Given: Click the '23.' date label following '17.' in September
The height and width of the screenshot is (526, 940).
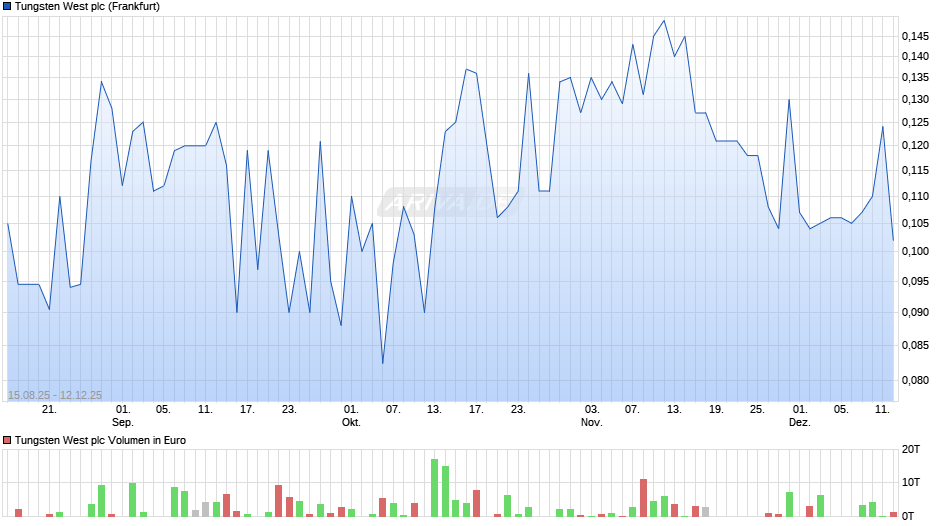Looking at the screenshot, I should [289, 410].
